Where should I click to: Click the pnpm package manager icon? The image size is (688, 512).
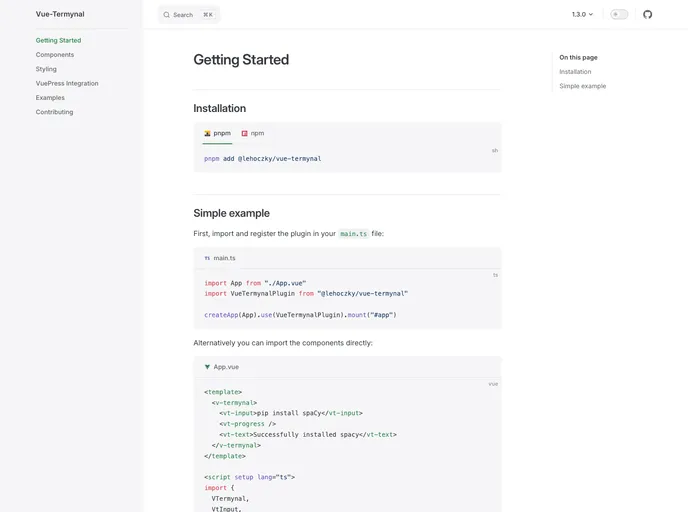coord(207,133)
